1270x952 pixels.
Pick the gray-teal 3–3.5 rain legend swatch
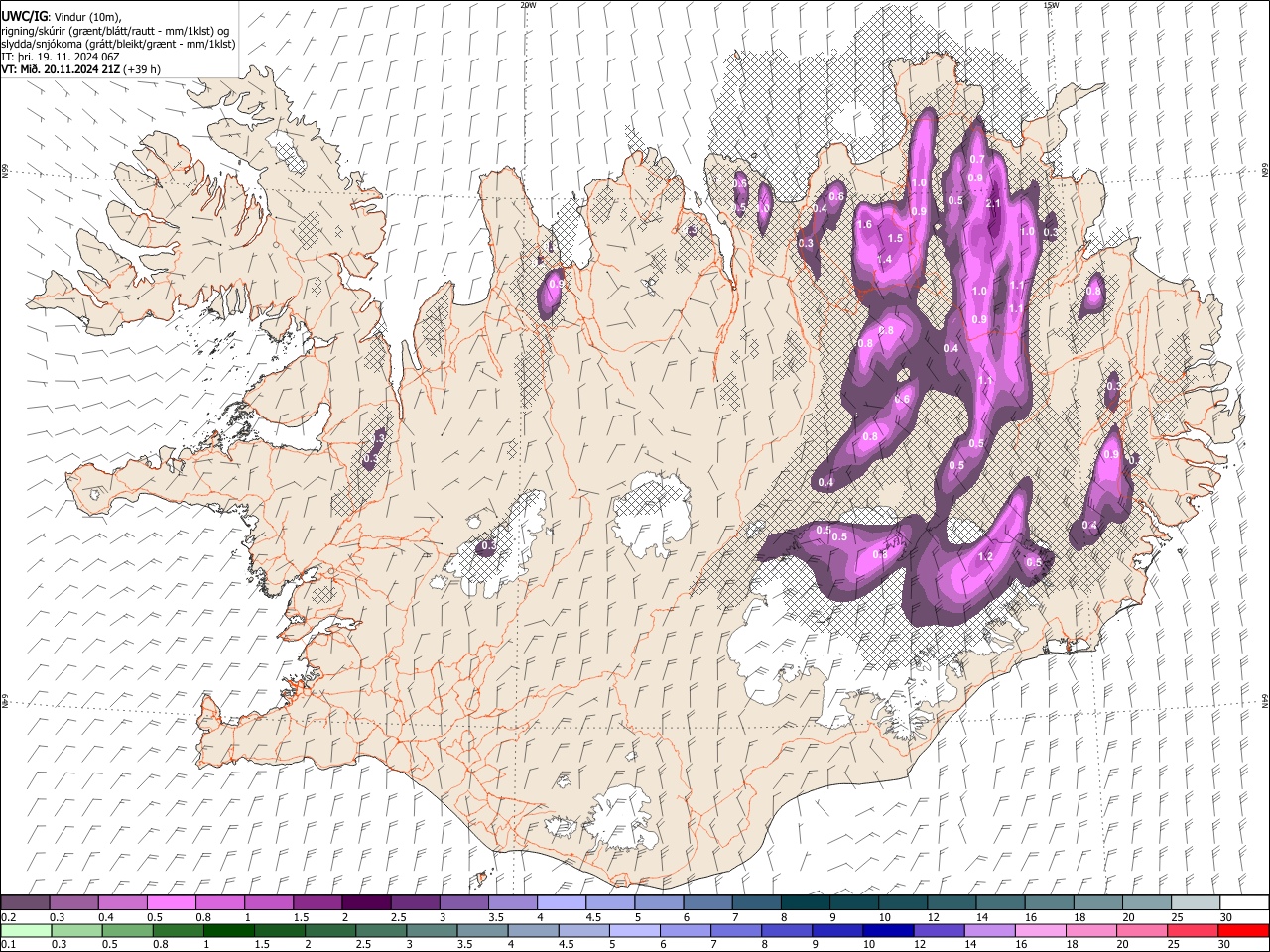tap(433, 930)
